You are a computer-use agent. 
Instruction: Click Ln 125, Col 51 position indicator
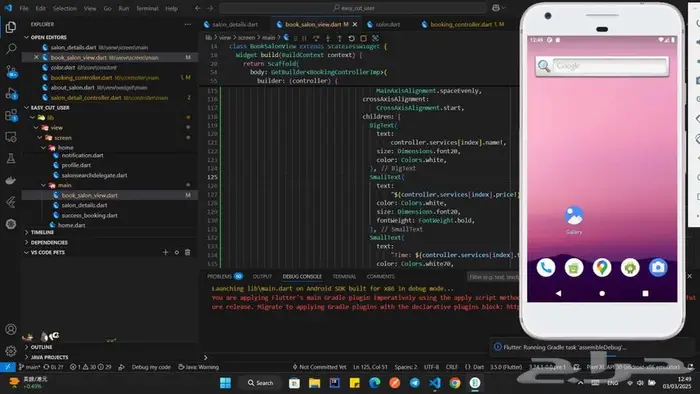[371, 367]
